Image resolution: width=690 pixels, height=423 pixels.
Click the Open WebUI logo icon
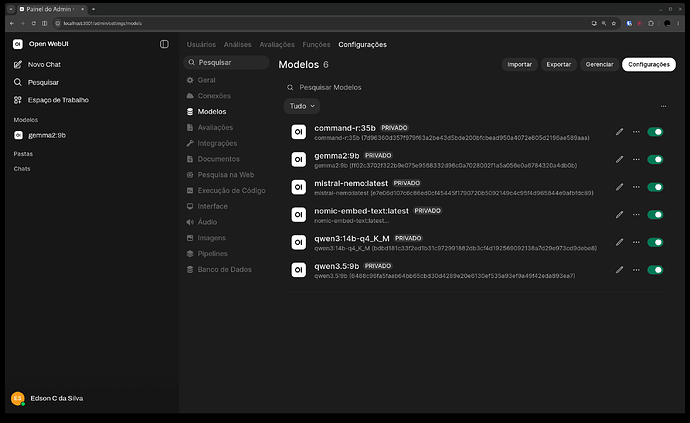click(18, 44)
